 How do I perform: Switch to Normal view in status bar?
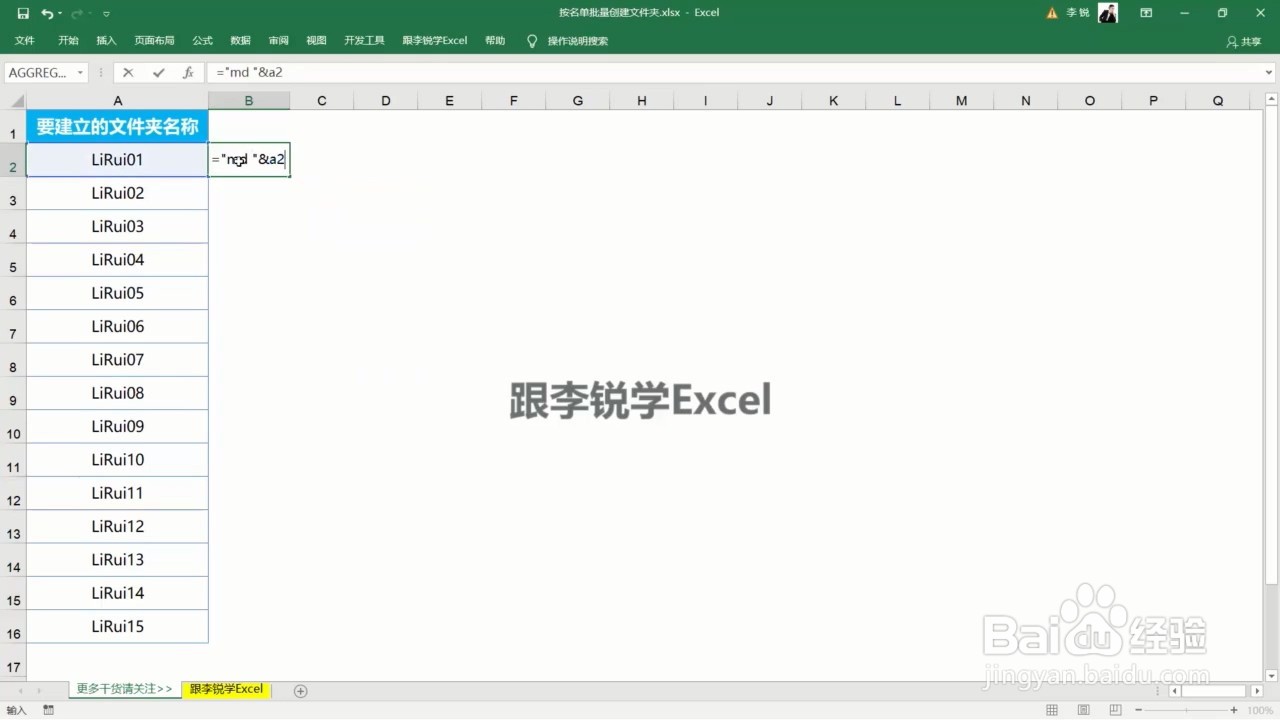pos(1051,710)
